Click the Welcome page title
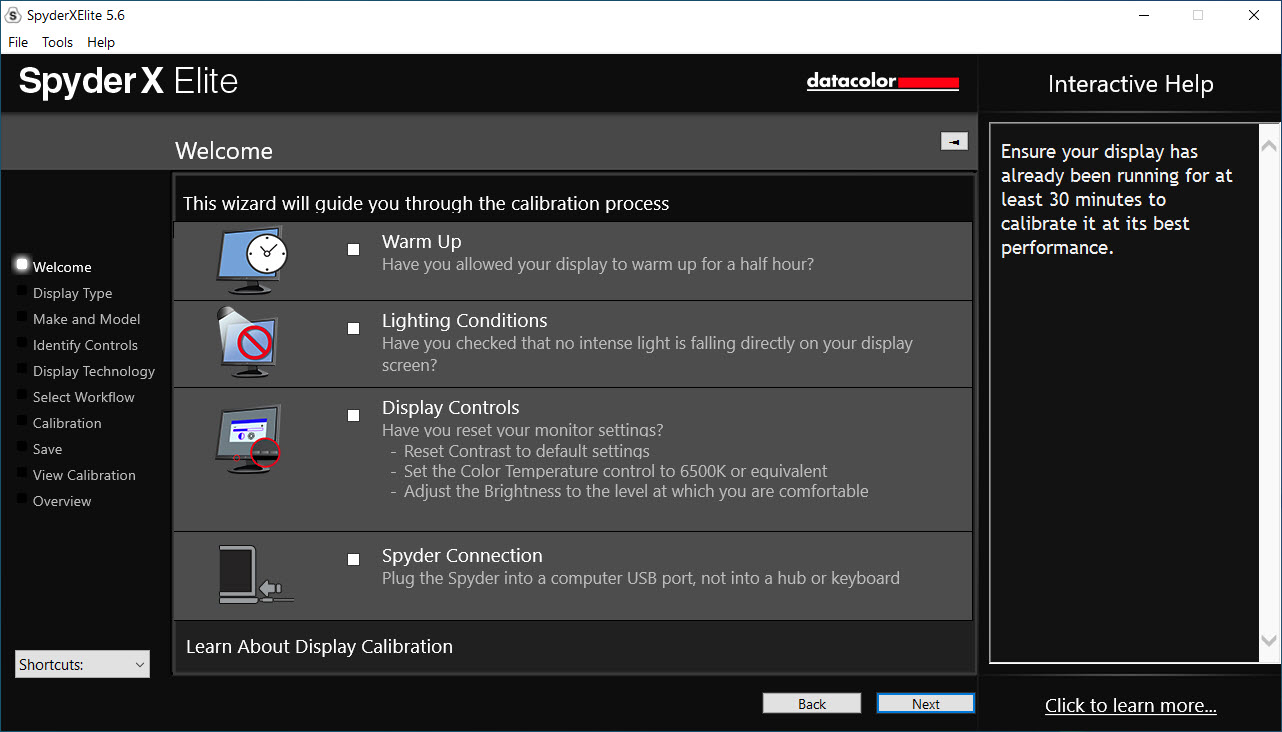This screenshot has height=732, width=1282. [224, 151]
